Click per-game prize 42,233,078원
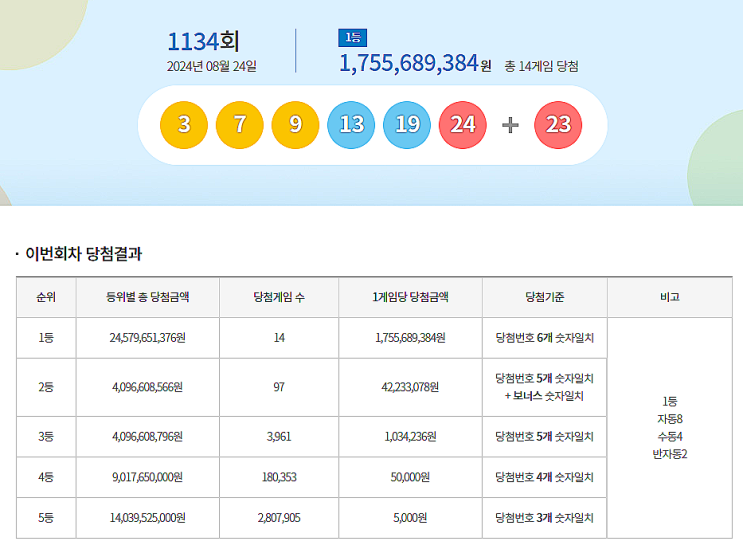 [x=410, y=387]
